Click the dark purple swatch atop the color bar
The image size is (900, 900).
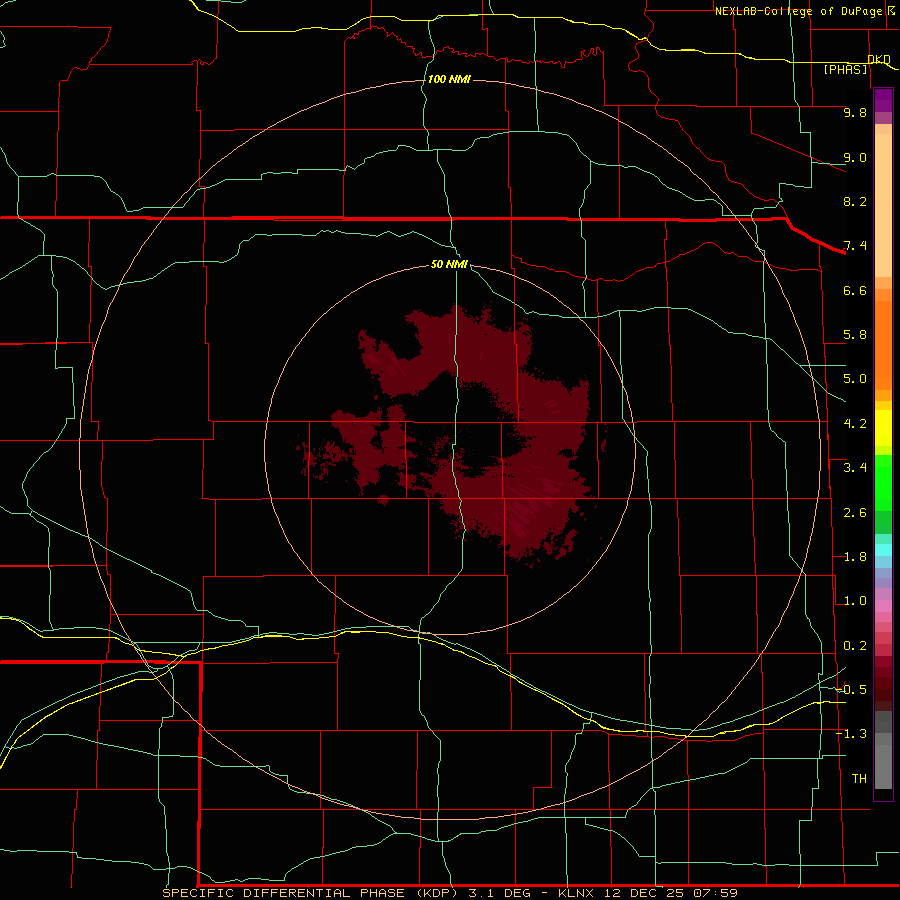tap(883, 100)
